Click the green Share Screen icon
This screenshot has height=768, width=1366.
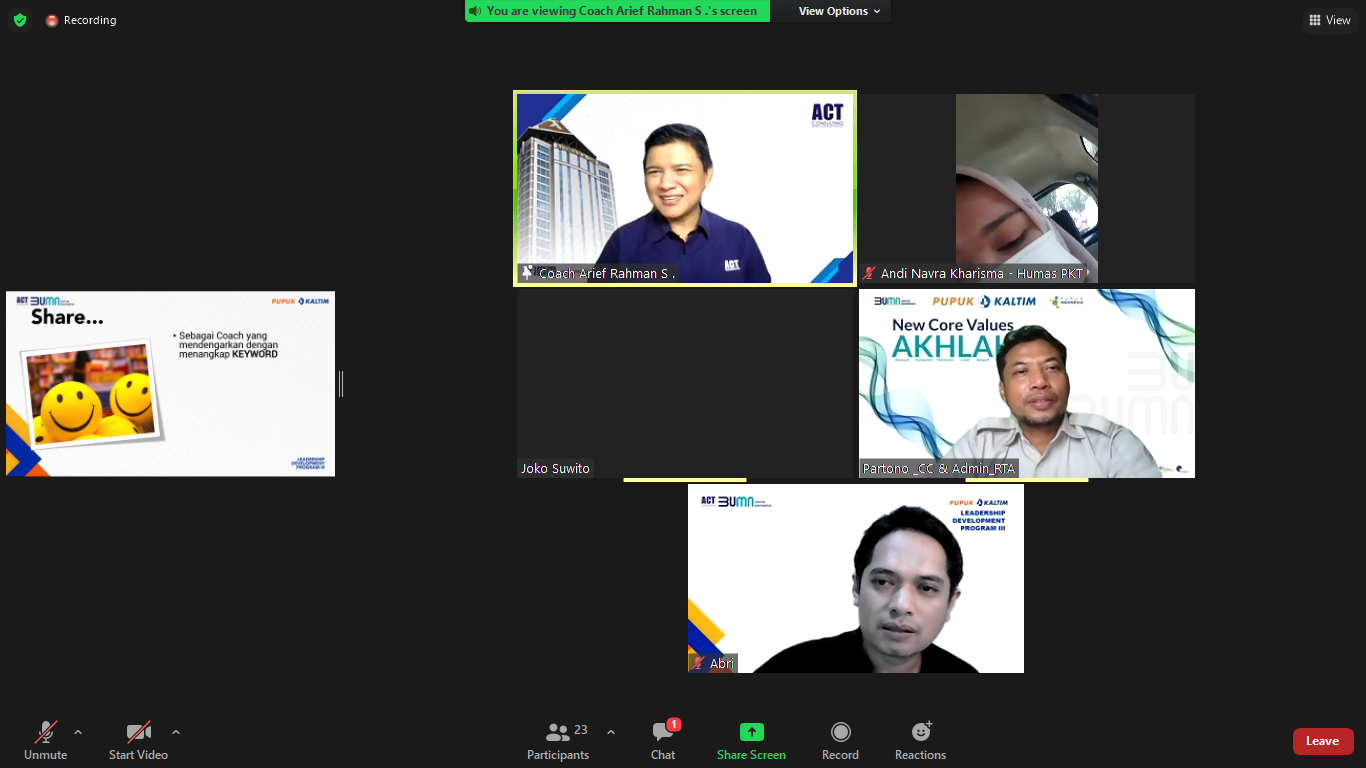pyautogui.click(x=751, y=732)
